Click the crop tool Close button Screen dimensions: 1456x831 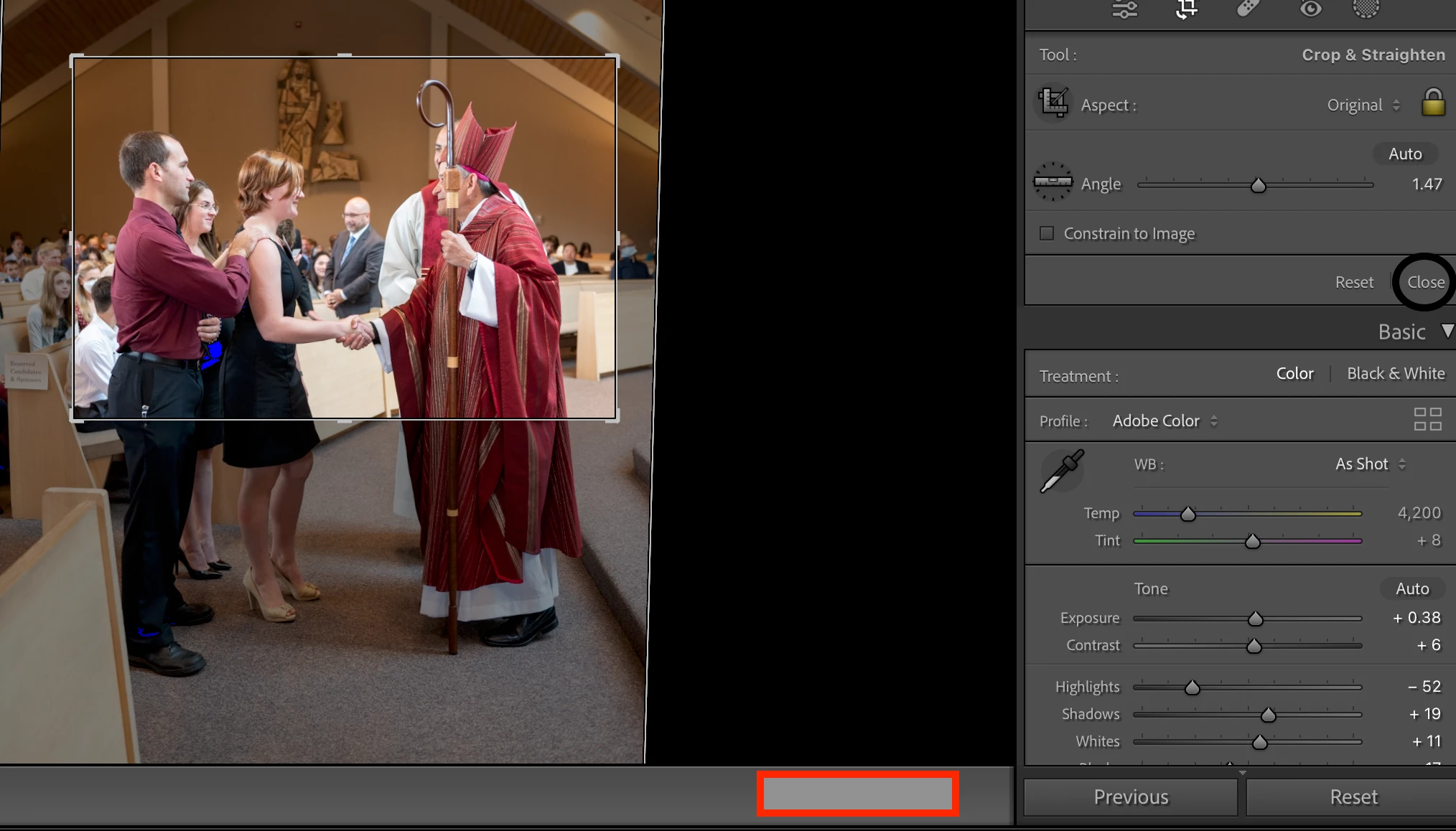coord(1425,282)
